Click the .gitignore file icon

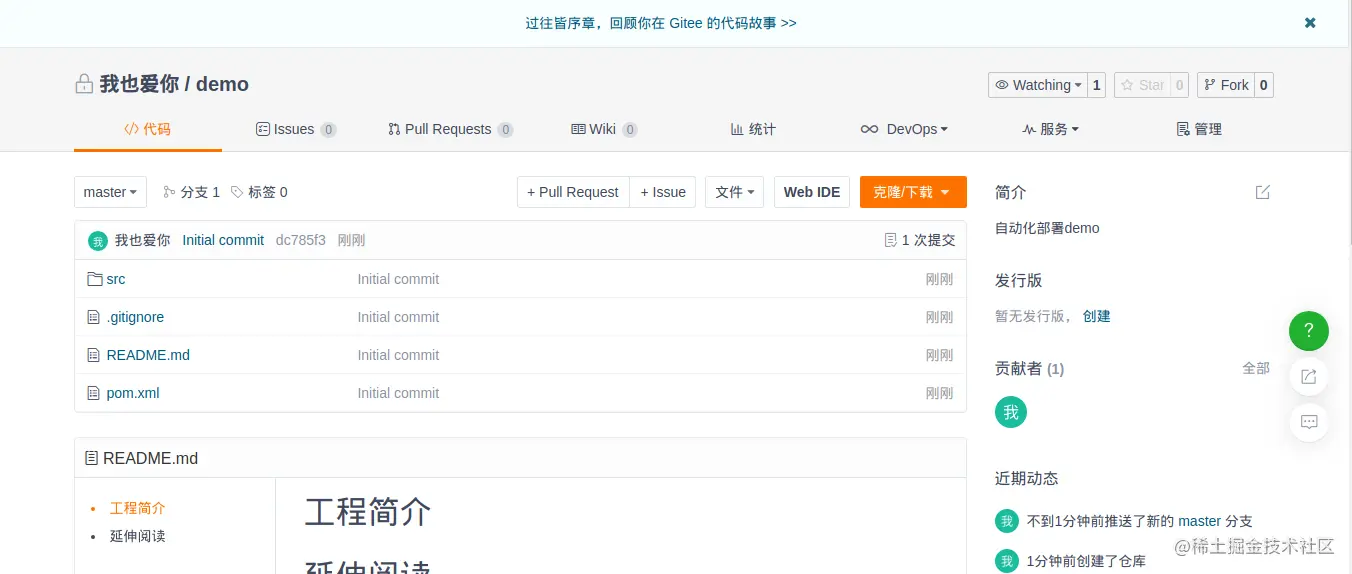[x=94, y=317]
